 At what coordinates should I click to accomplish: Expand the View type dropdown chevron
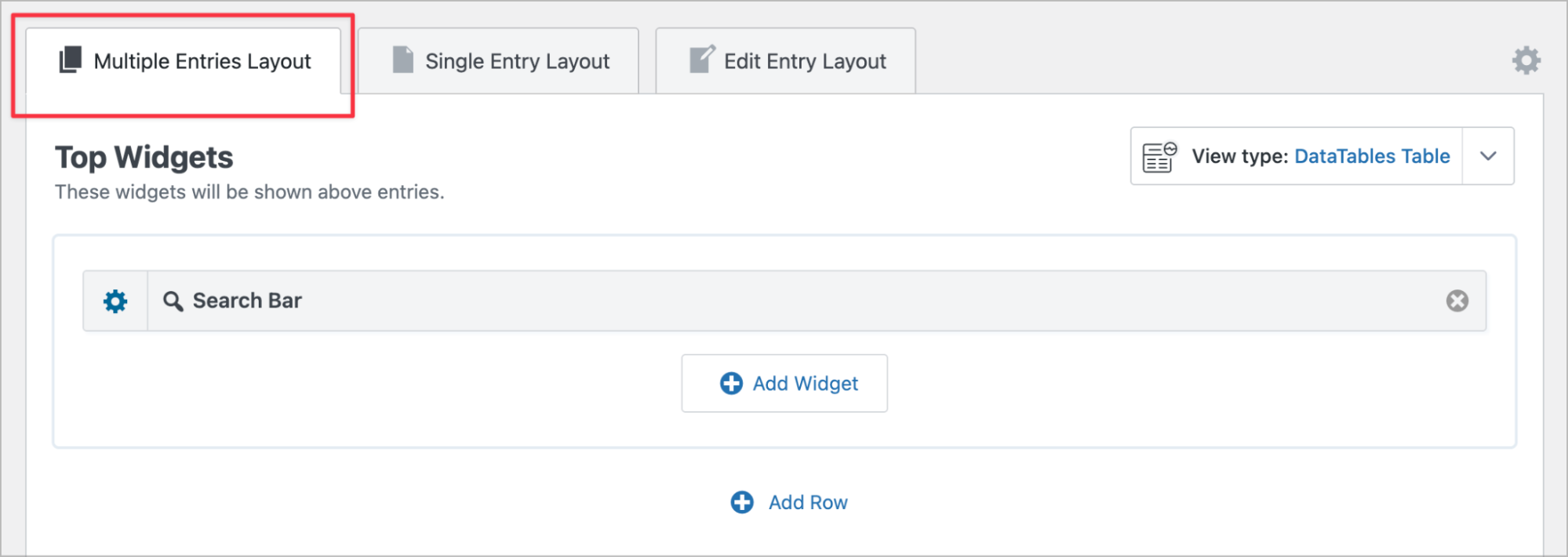pos(1488,156)
